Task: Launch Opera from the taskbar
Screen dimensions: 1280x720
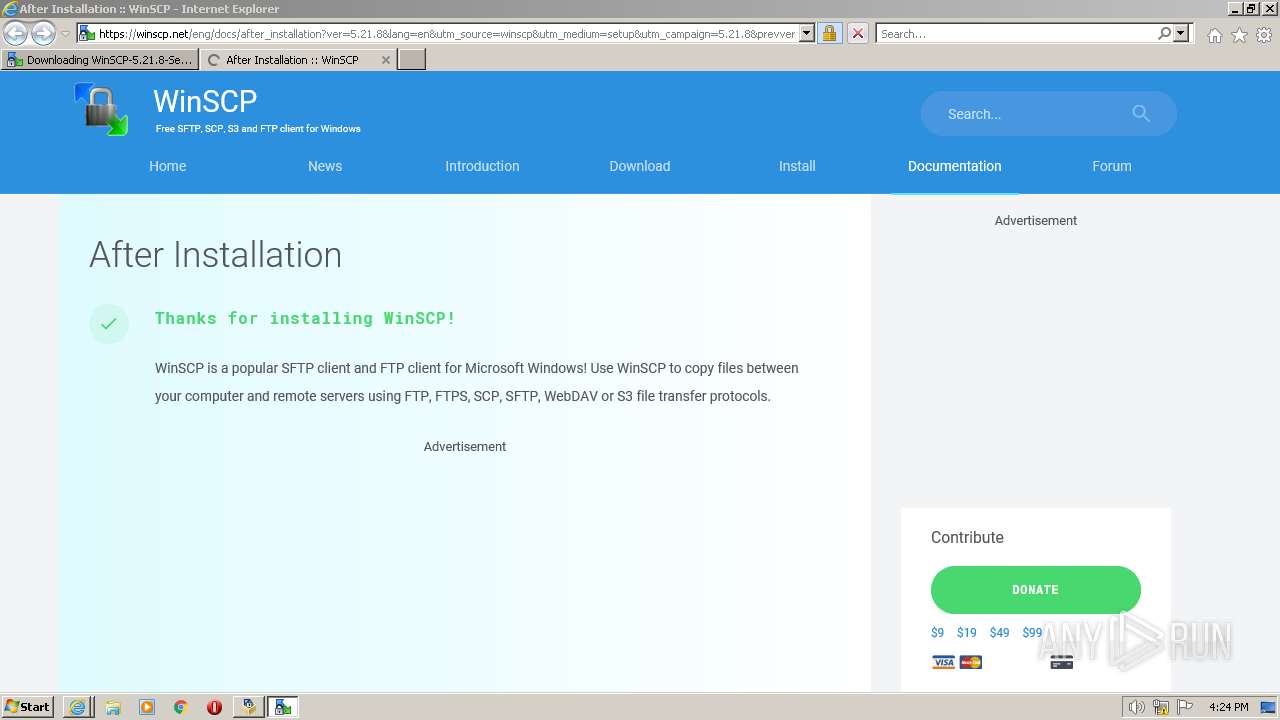Action: 214,707
